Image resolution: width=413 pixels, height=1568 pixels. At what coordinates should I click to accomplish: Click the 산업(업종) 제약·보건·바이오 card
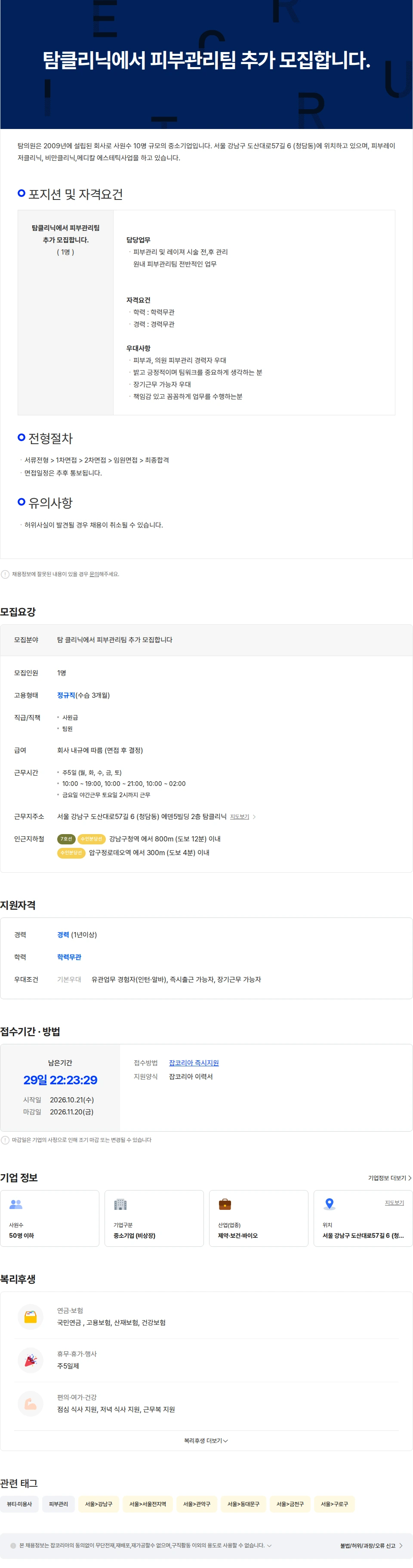pos(259,1218)
